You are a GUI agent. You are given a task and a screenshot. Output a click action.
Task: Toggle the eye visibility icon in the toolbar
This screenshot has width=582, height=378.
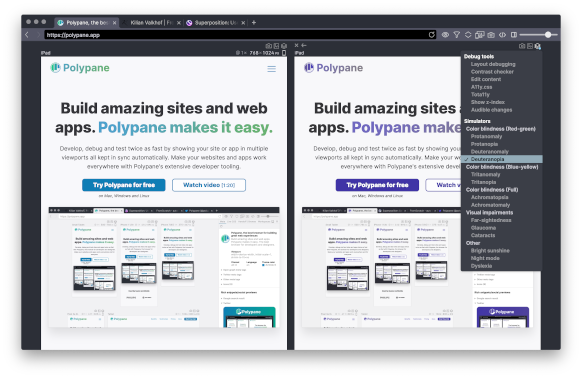point(445,35)
